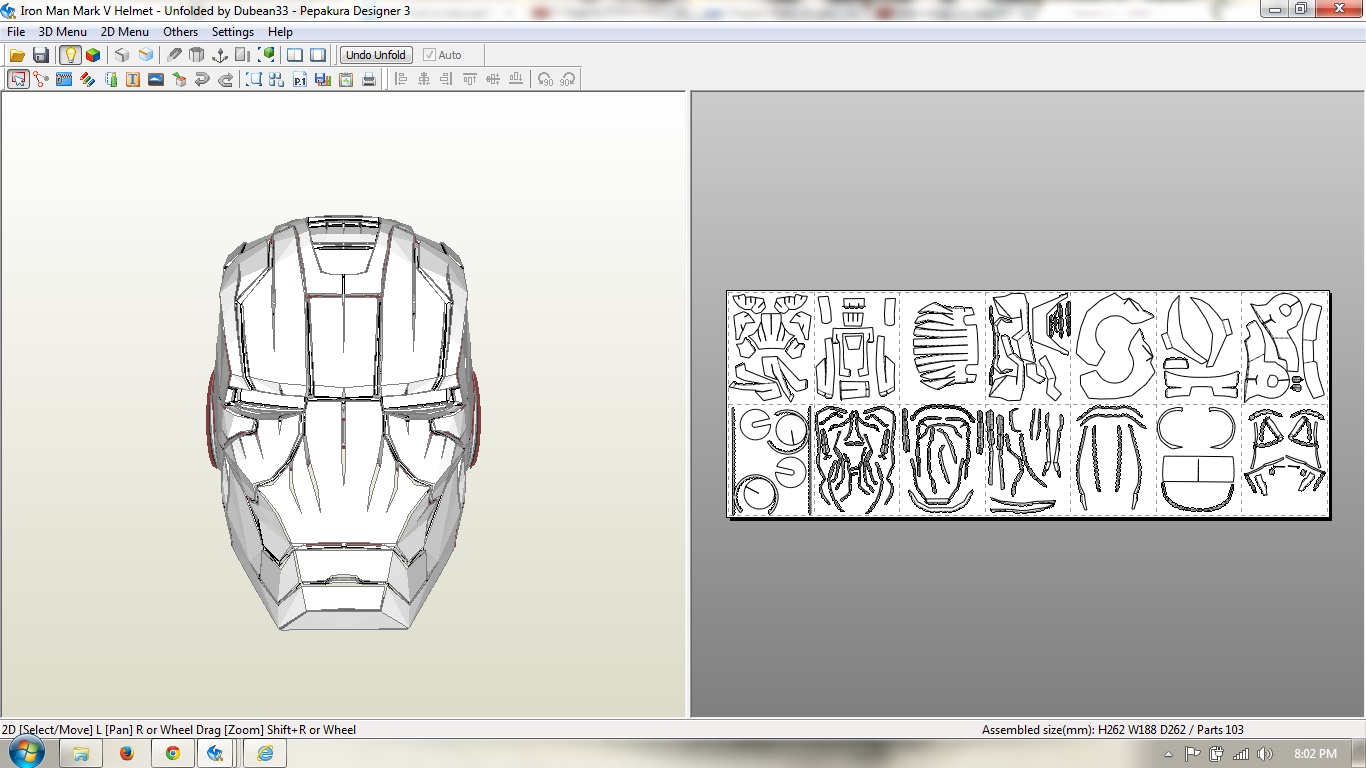Switch to the single-pane window layout icon
This screenshot has width=1366, height=768.
(318, 55)
